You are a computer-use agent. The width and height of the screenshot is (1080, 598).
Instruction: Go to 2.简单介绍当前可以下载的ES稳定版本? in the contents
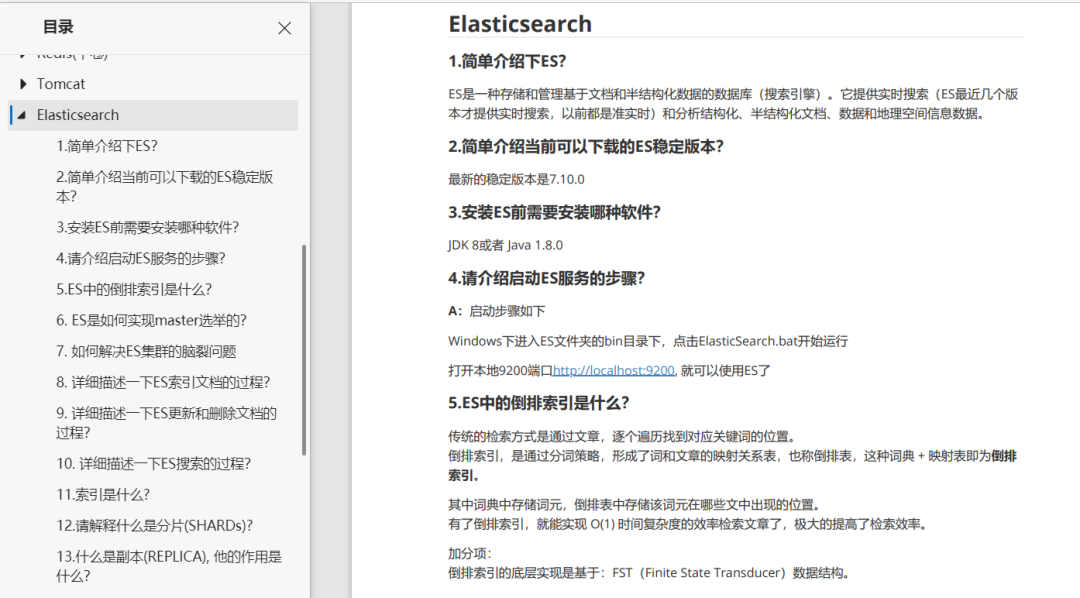(165, 187)
